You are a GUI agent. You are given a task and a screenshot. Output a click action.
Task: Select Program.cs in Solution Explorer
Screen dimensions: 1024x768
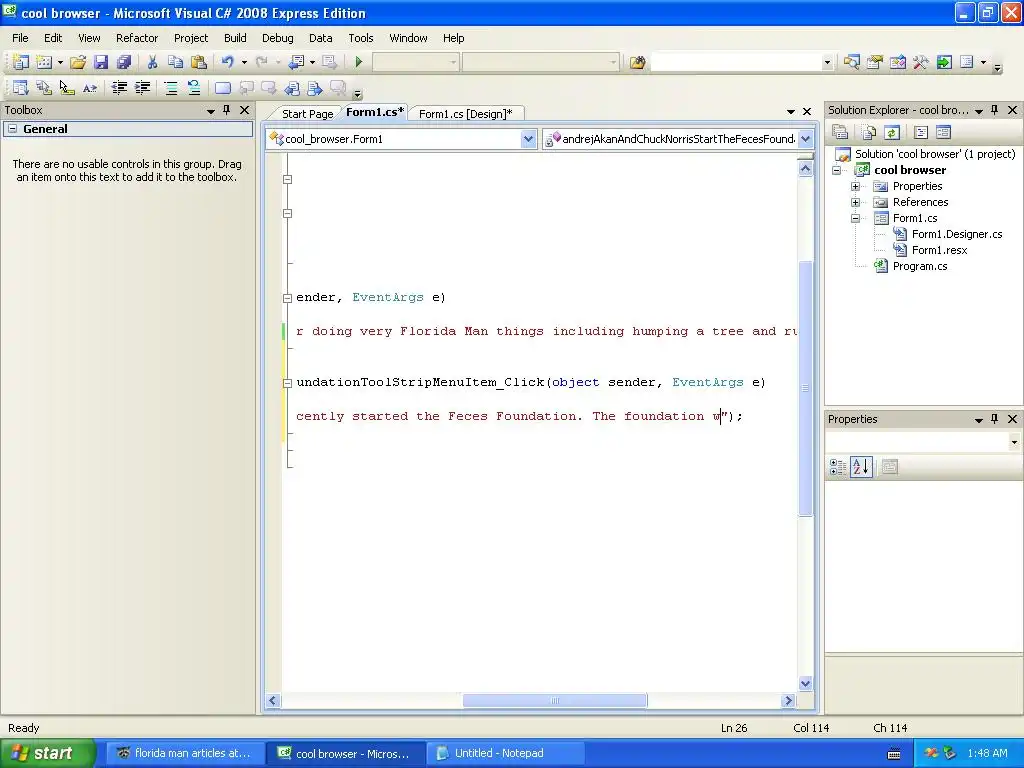(920, 266)
